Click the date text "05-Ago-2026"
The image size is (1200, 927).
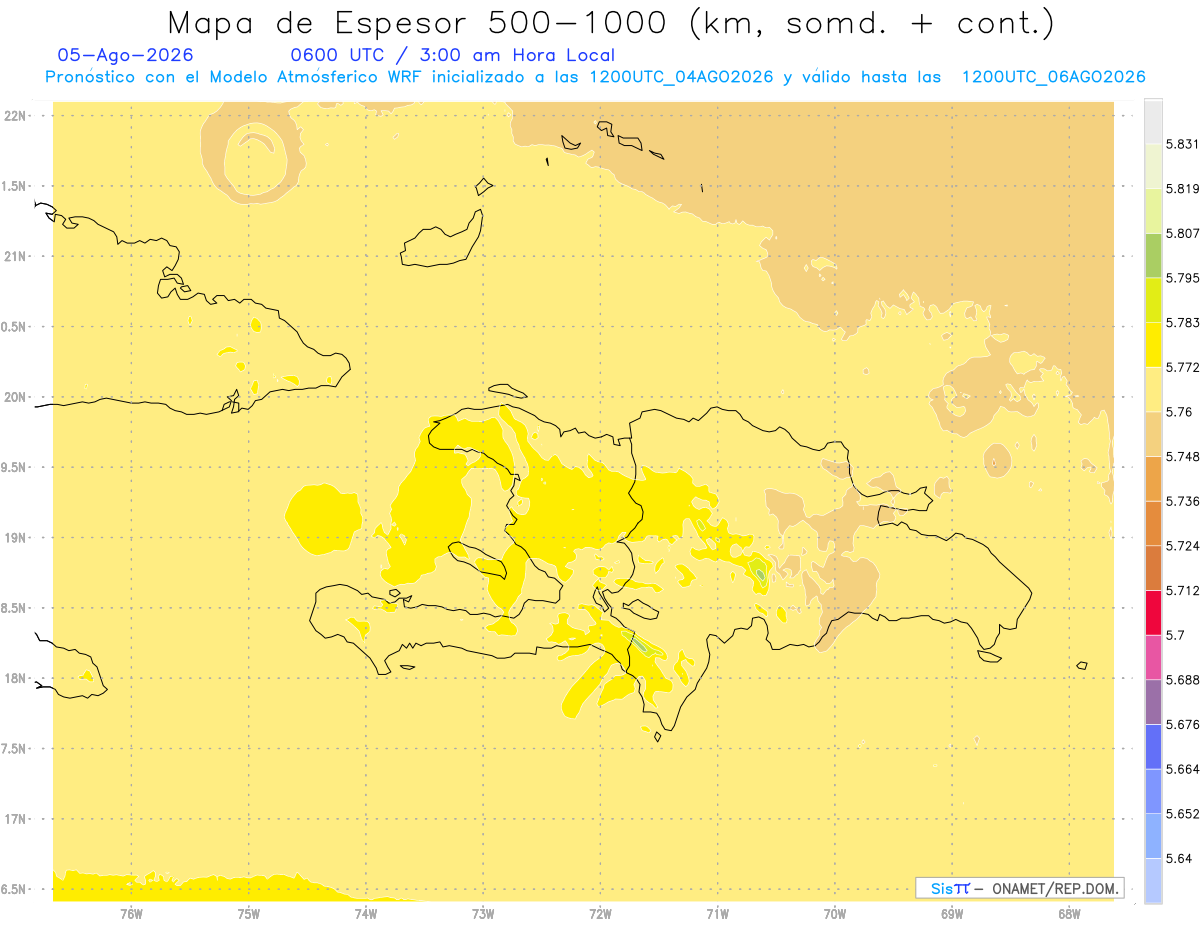(x=126, y=55)
